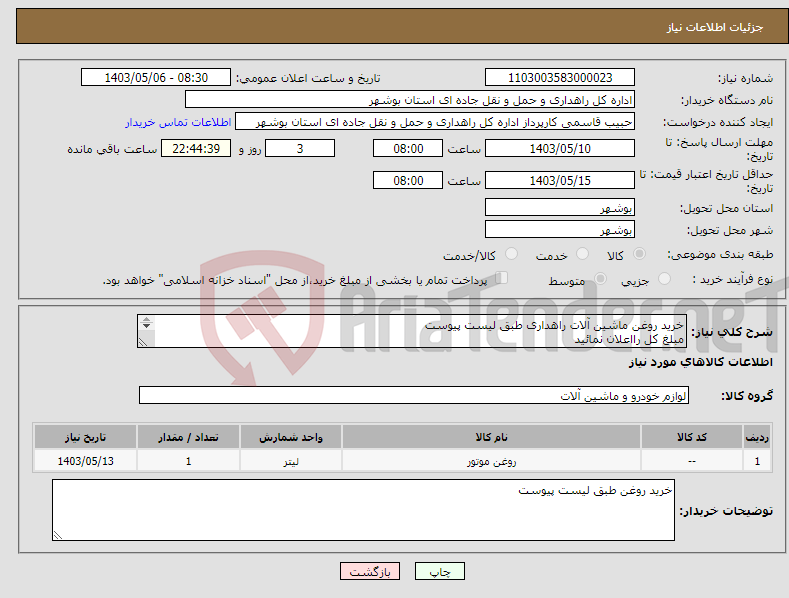
Task: Toggle the اسناد خزانه اسلامی payment checkbox
Action: click(x=501, y=278)
